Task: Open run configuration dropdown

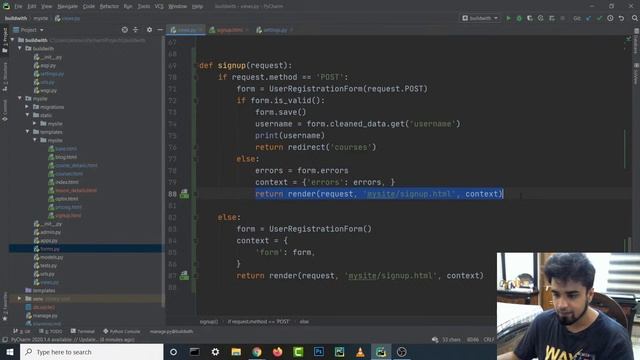Action: 480,18
